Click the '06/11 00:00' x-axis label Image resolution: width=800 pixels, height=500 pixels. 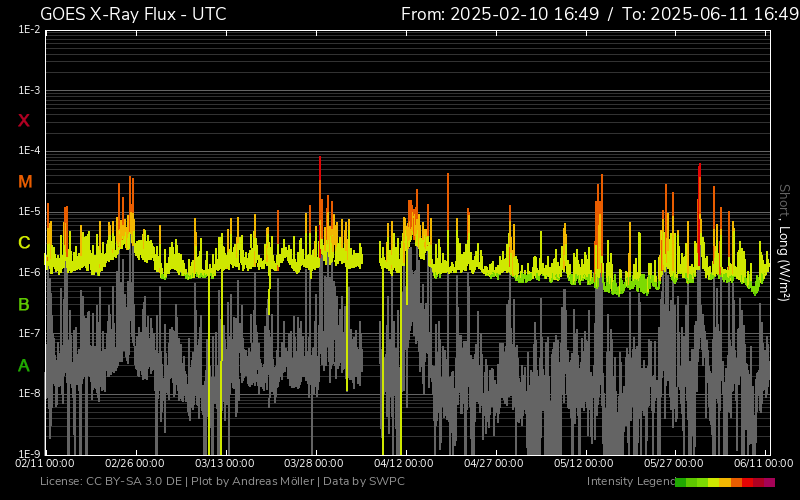click(x=763, y=464)
